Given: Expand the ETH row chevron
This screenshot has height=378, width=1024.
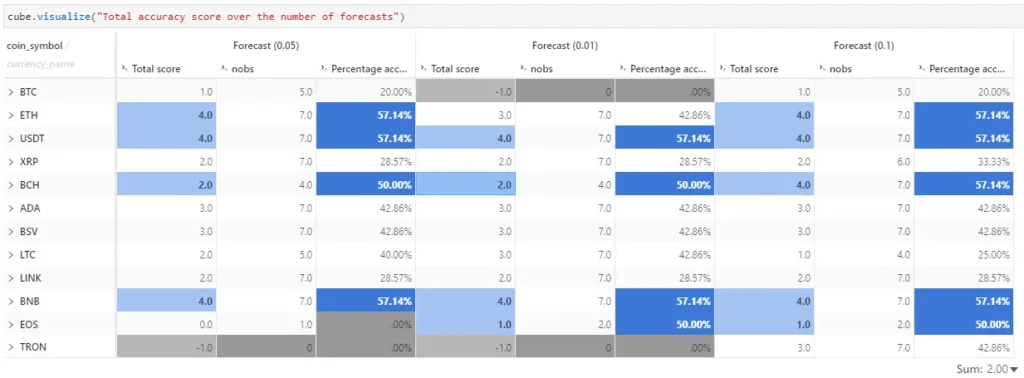Looking at the screenshot, I should click(x=11, y=116).
